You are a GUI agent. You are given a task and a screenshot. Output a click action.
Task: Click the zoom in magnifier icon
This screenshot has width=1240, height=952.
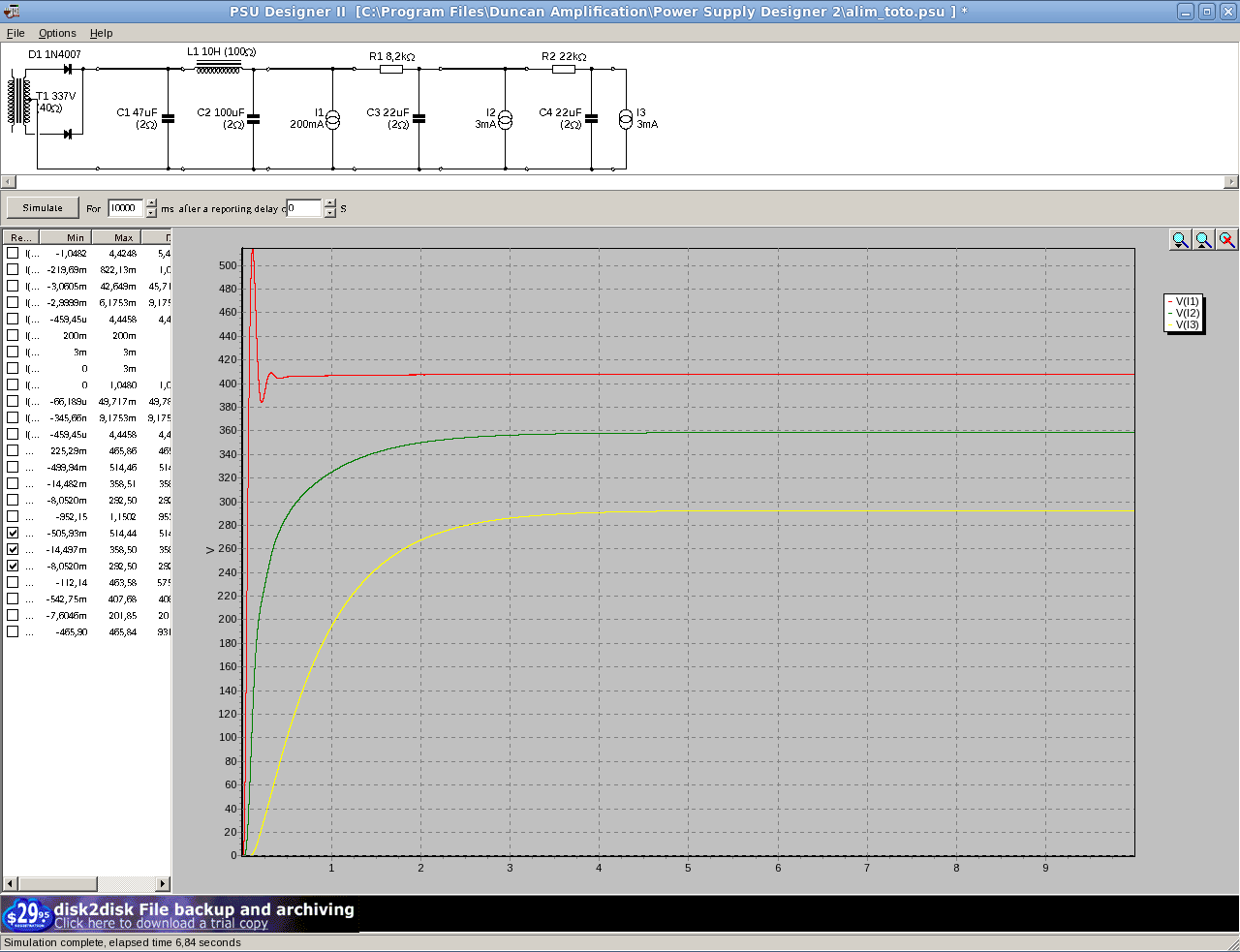click(x=1180, y=240)
